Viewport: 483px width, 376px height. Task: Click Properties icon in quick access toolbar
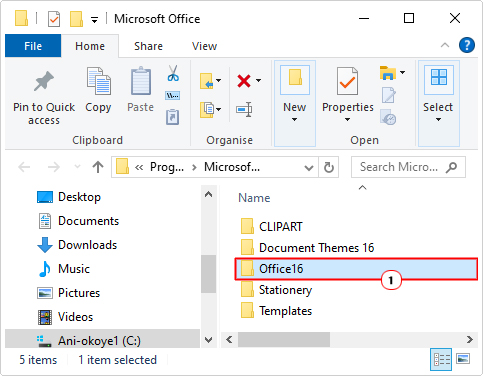click(54, 19)
